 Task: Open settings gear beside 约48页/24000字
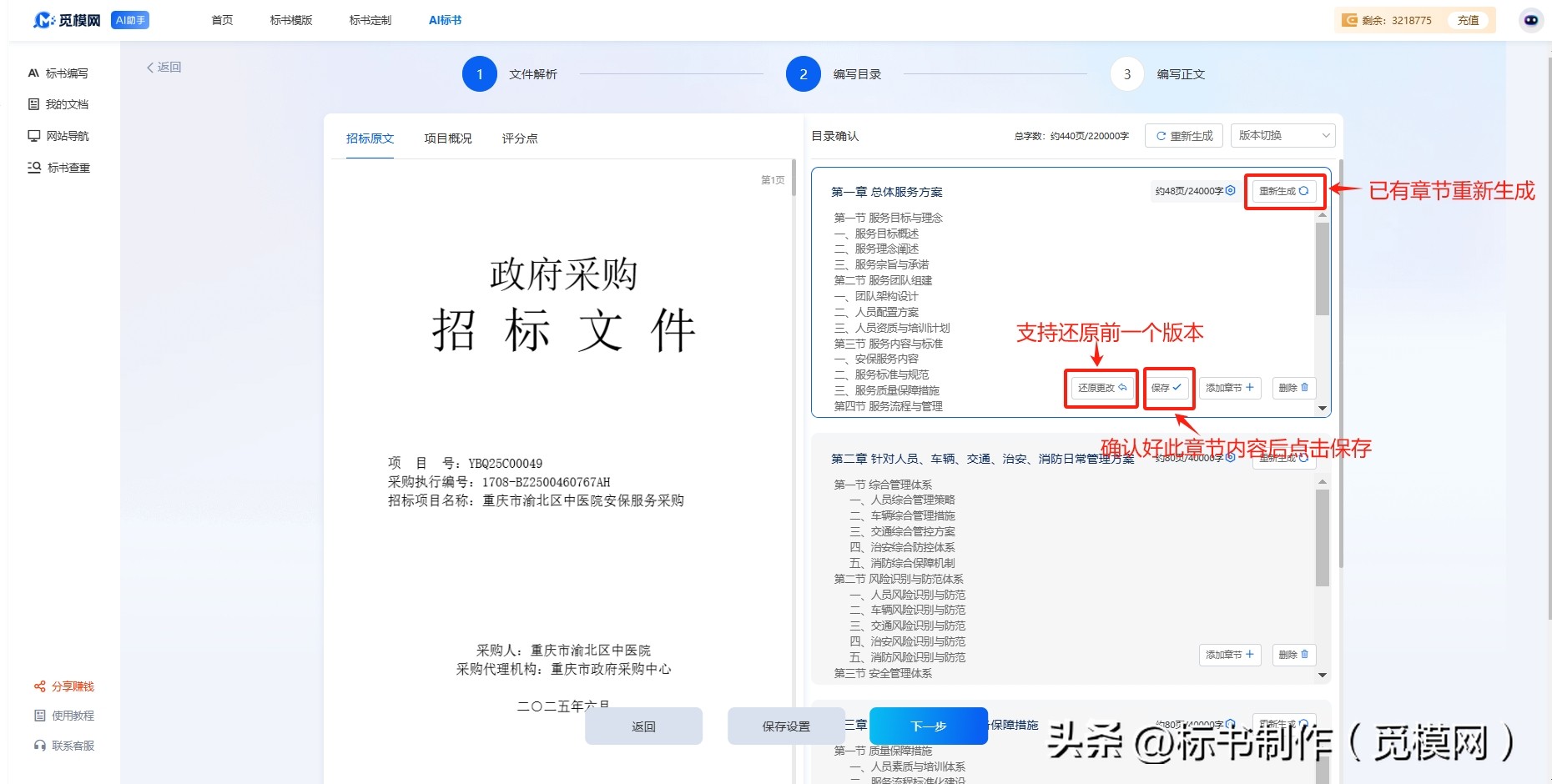point(1228,190)
